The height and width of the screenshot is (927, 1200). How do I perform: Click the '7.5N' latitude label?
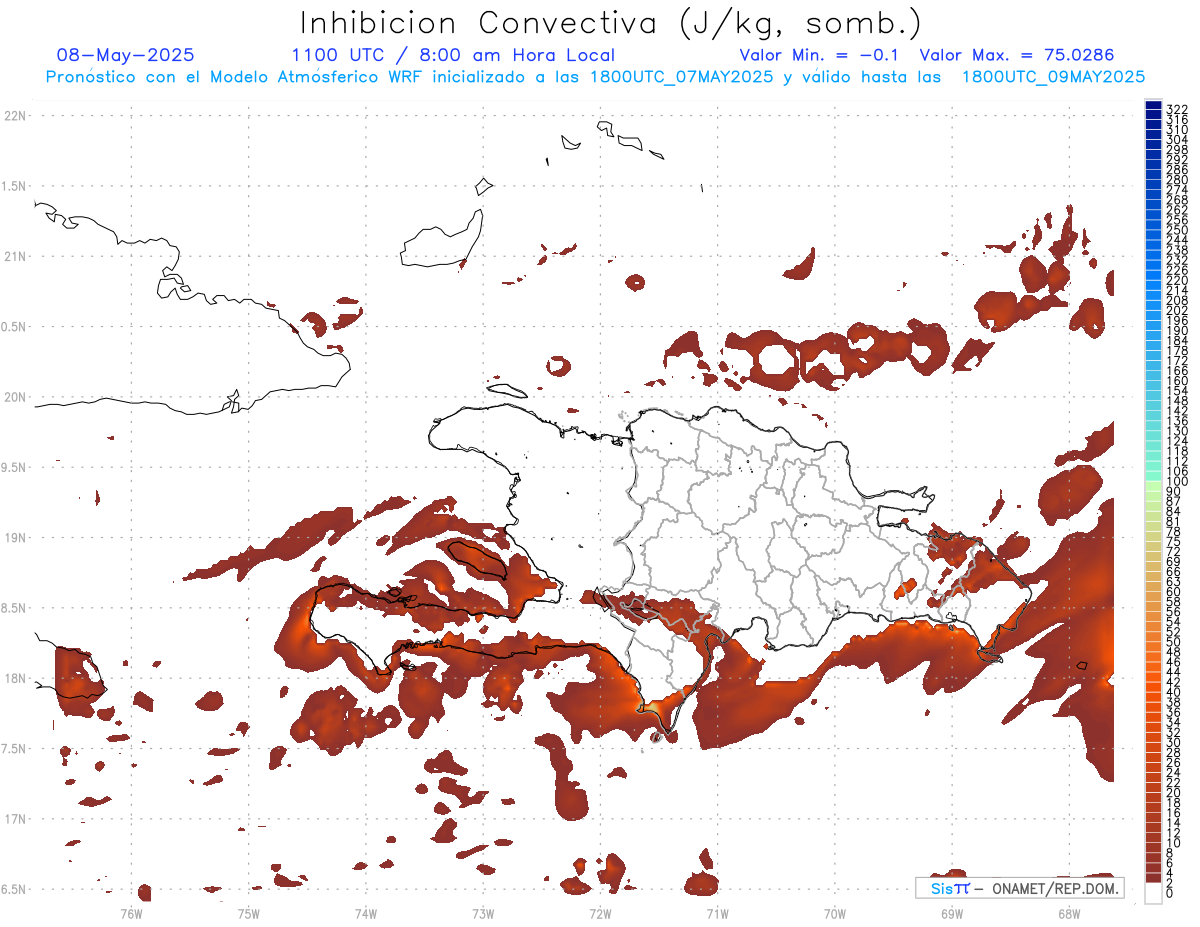click(15, 749)
